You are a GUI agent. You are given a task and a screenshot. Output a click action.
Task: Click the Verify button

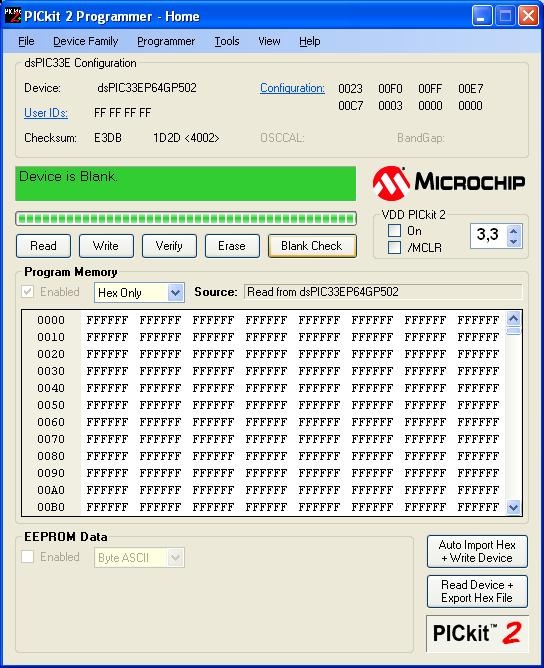[169, 246]
